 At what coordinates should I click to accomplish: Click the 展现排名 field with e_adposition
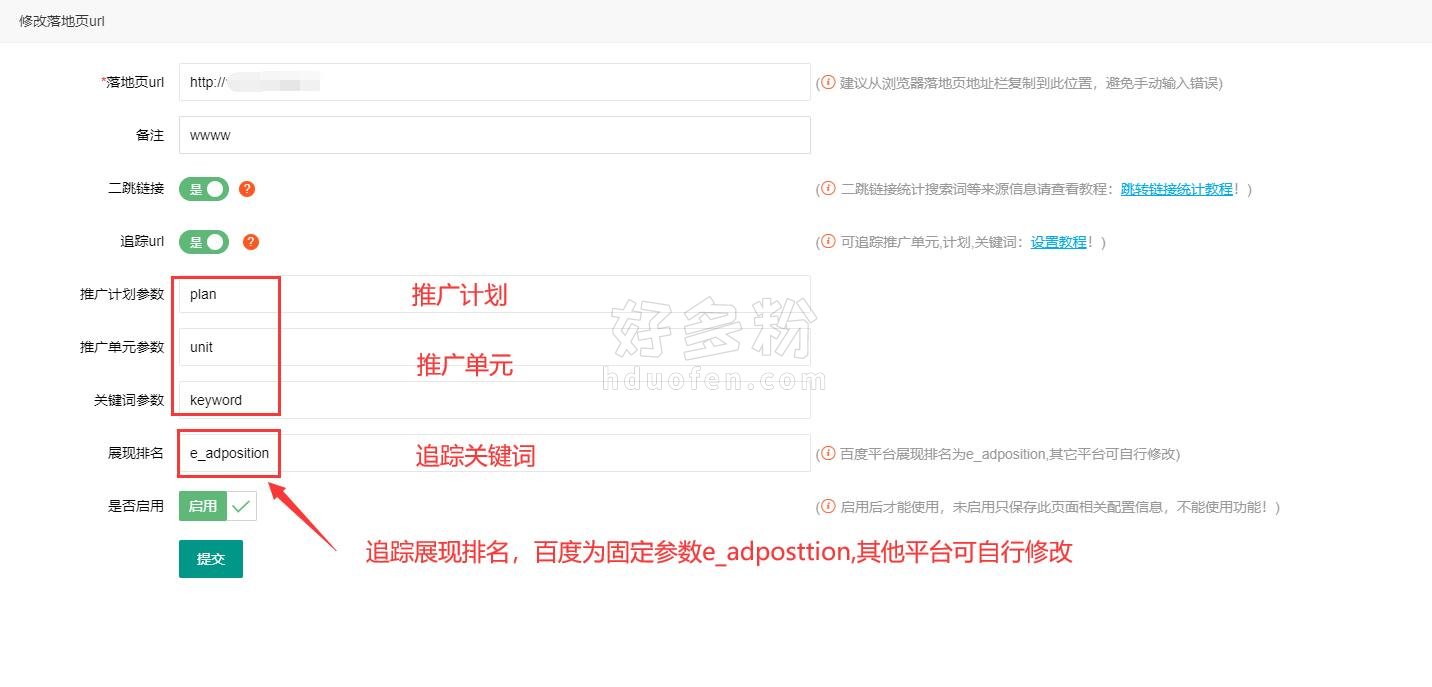[494, 453]
